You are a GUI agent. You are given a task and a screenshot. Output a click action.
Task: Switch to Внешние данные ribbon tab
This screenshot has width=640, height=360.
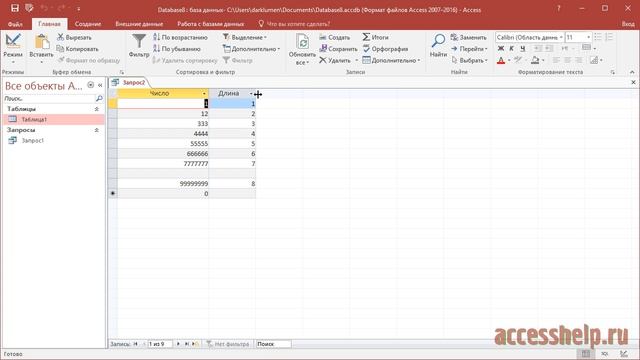[x=139, y=24]
